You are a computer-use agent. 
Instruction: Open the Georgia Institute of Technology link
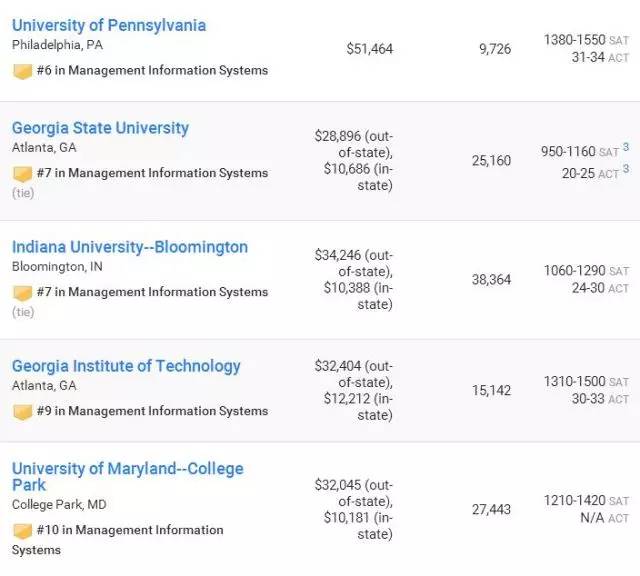(126, 366)
